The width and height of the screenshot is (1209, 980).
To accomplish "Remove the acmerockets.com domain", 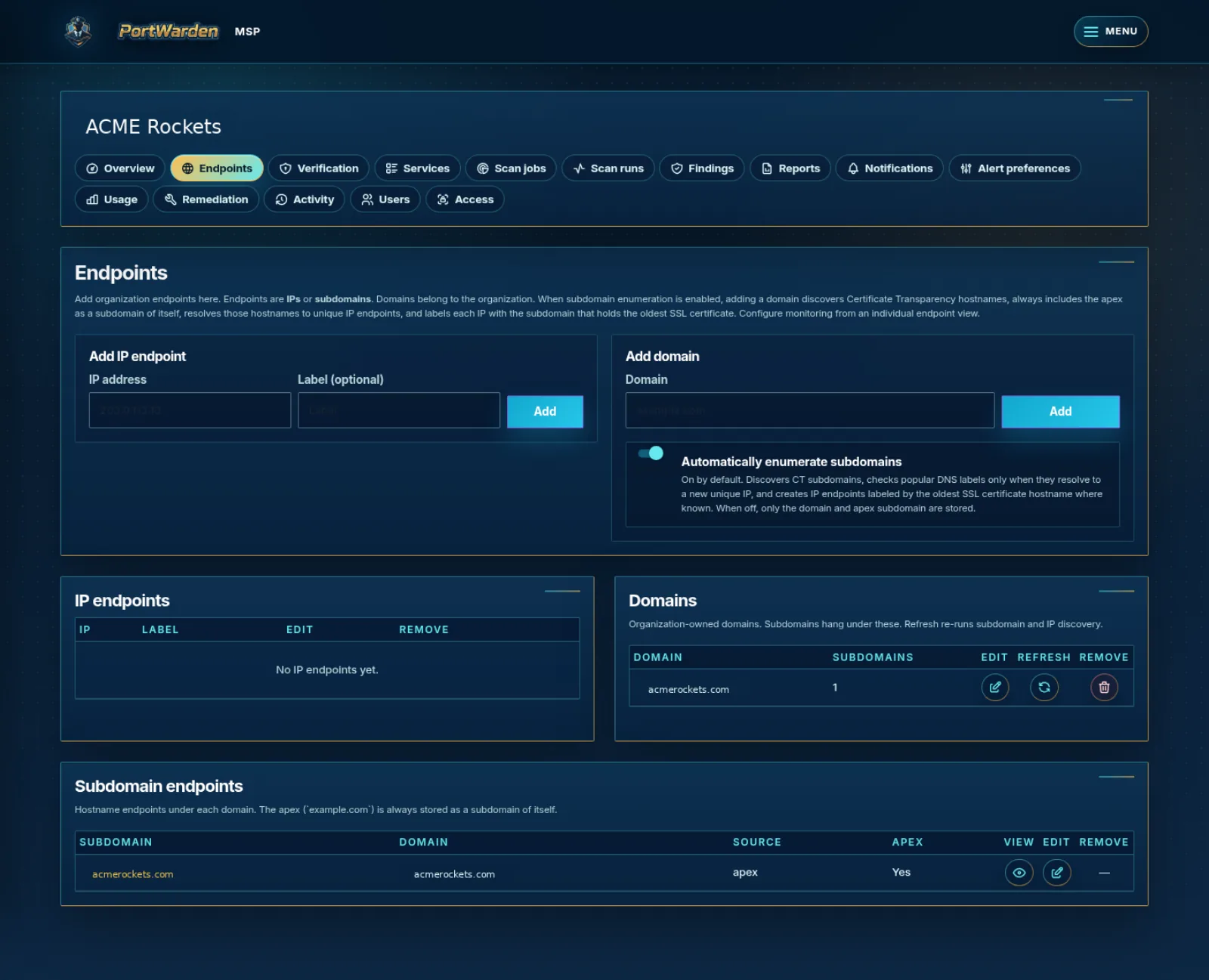I will pos(1104,688).
